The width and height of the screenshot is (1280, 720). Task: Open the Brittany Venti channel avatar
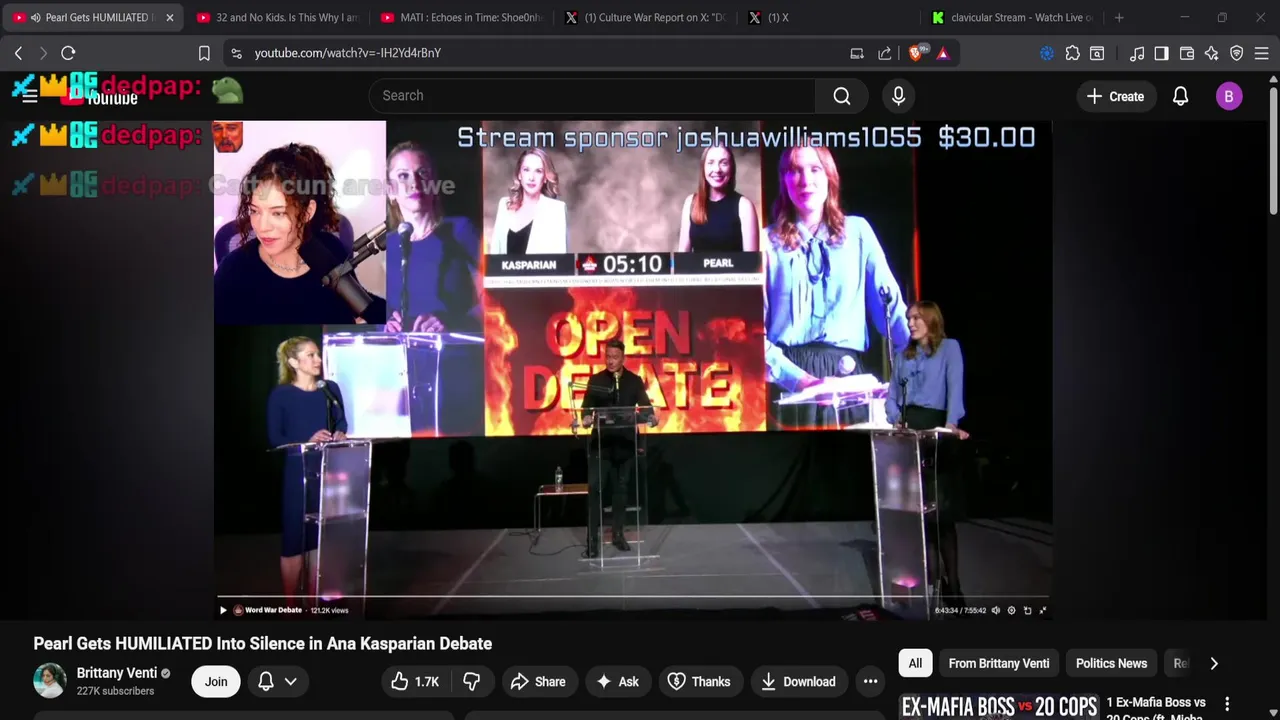coord(50,680)
